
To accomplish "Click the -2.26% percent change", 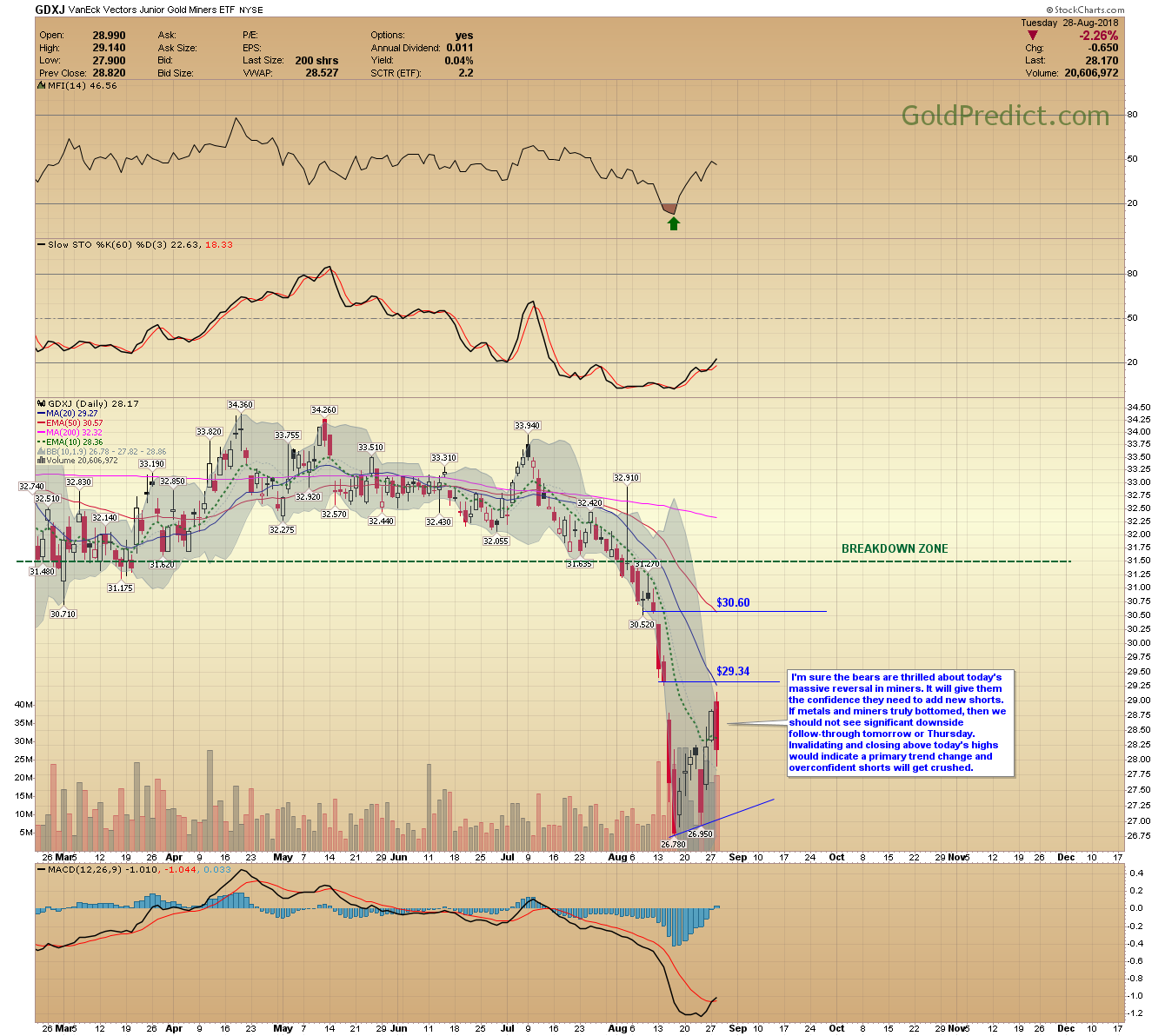I will coord(1099,36).
